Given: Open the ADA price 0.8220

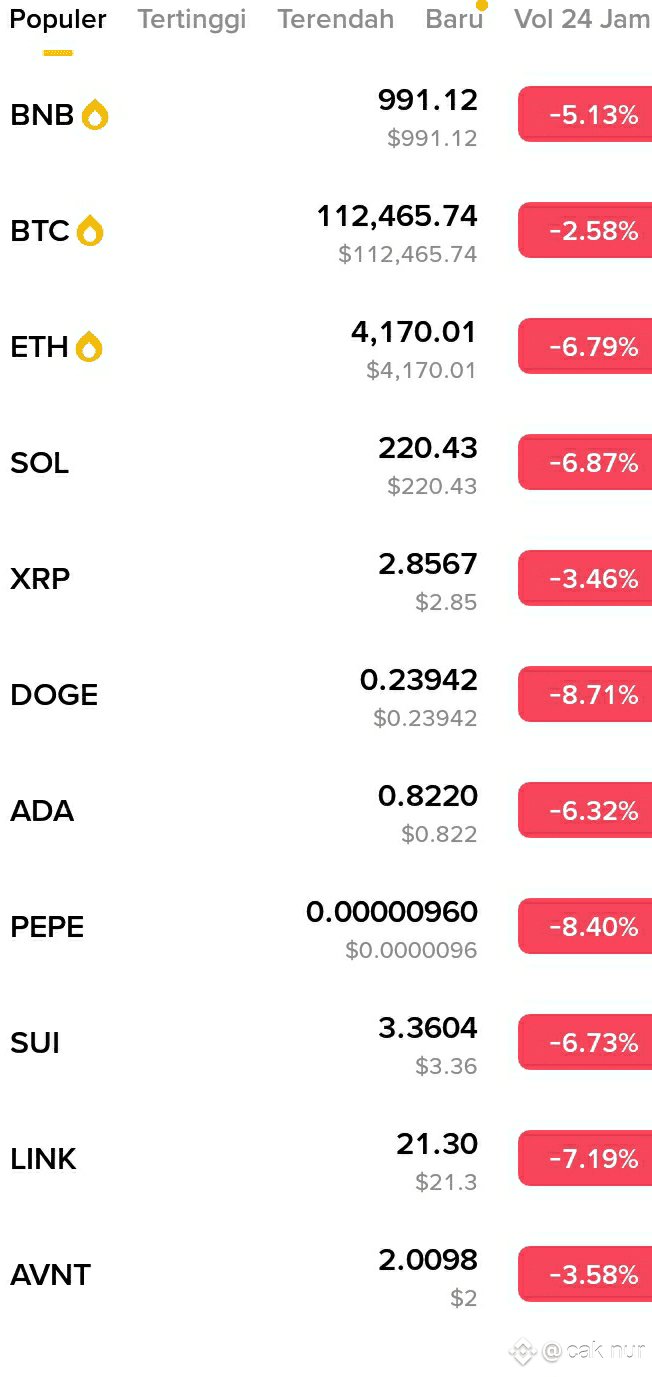Looking at the screenshot, I should click(x=428, y=796).
